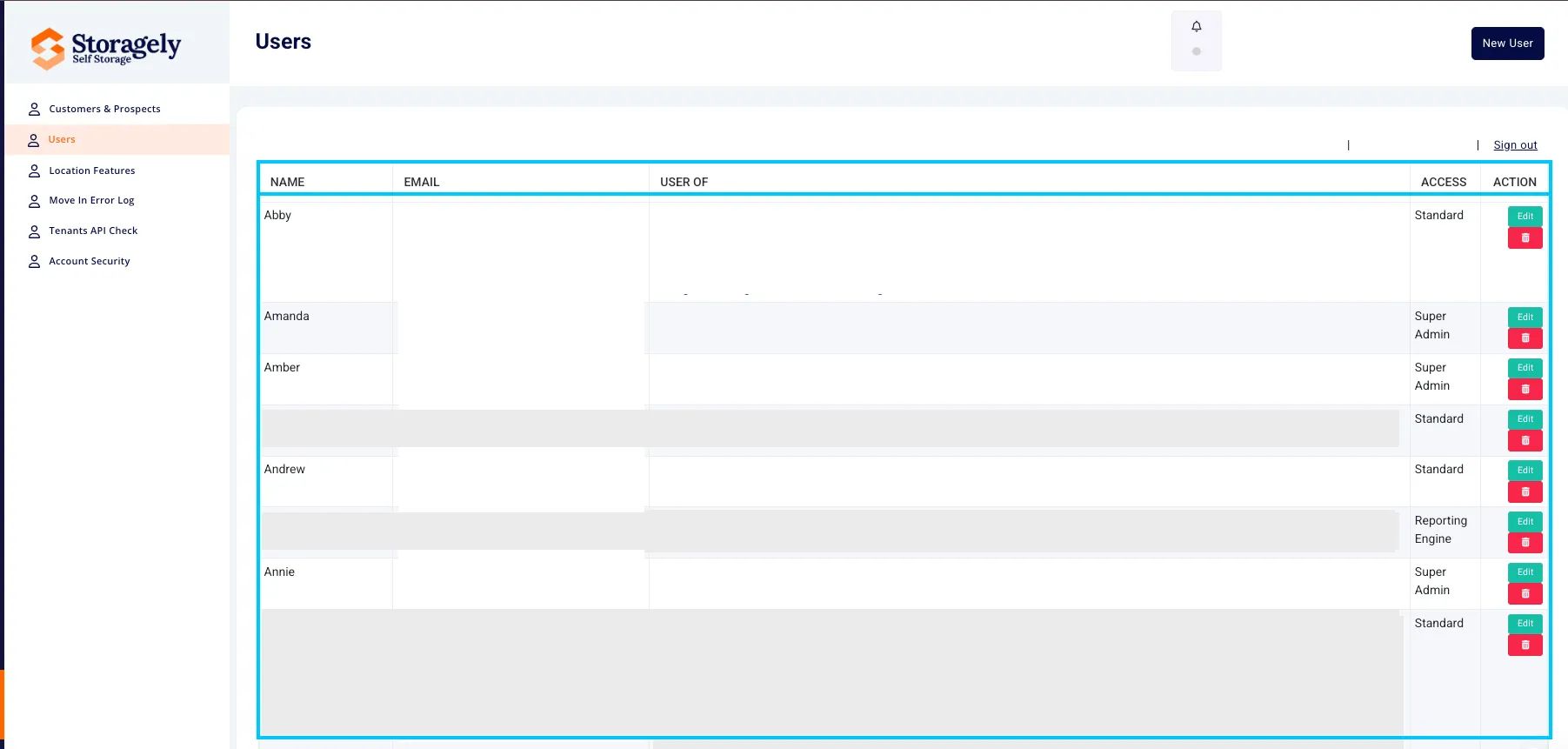Click the person icon beside Location Features
1568x749 pixels.
[x=34, y=171]
